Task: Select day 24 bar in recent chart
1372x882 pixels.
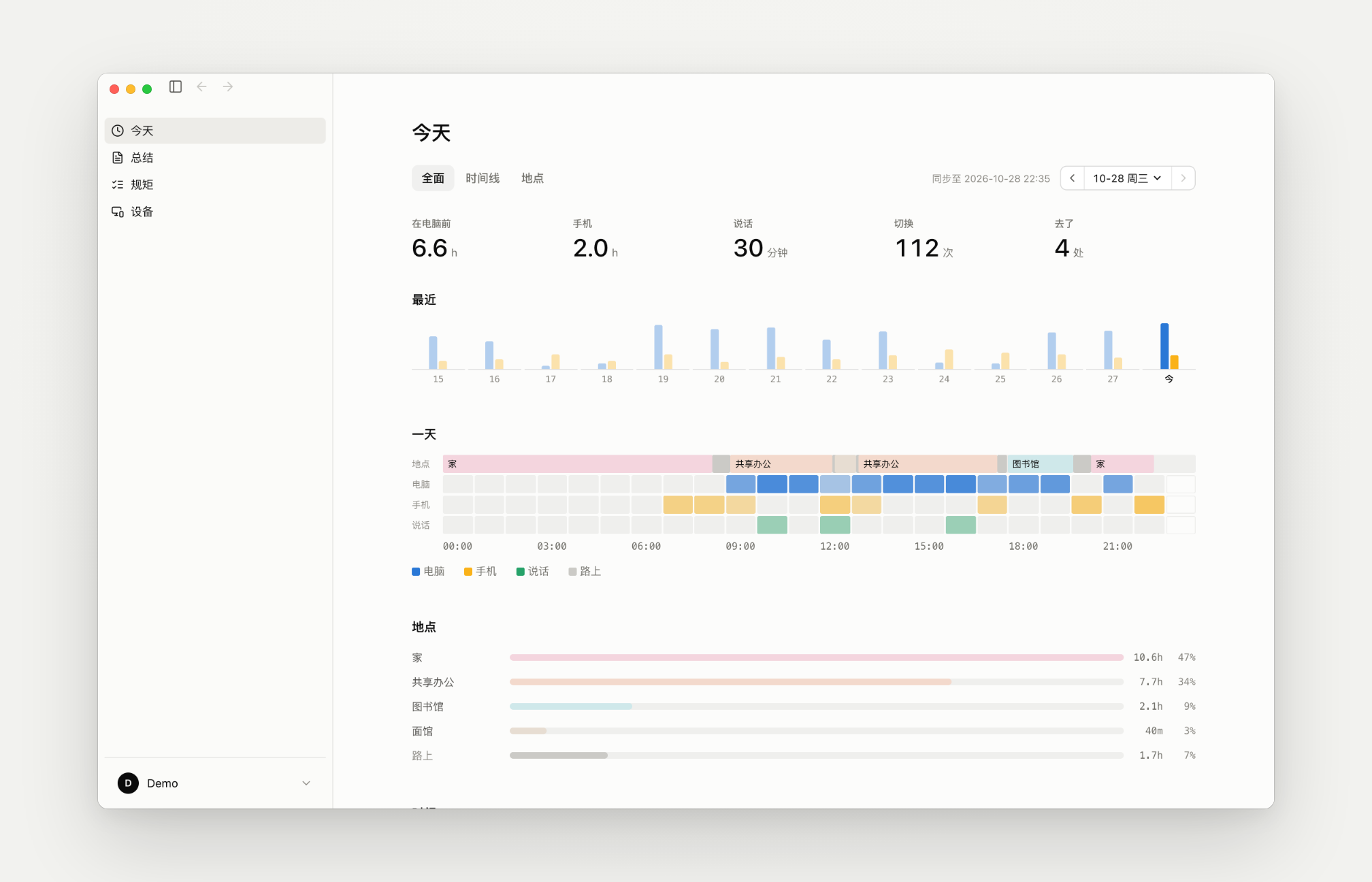Action: (944, 359)
